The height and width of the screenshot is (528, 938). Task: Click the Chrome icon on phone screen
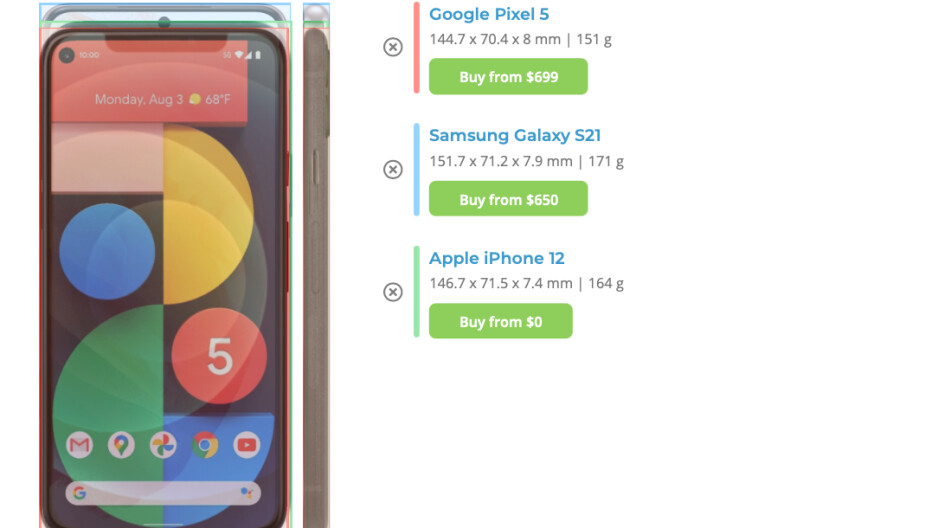click(x=205, y=445)
